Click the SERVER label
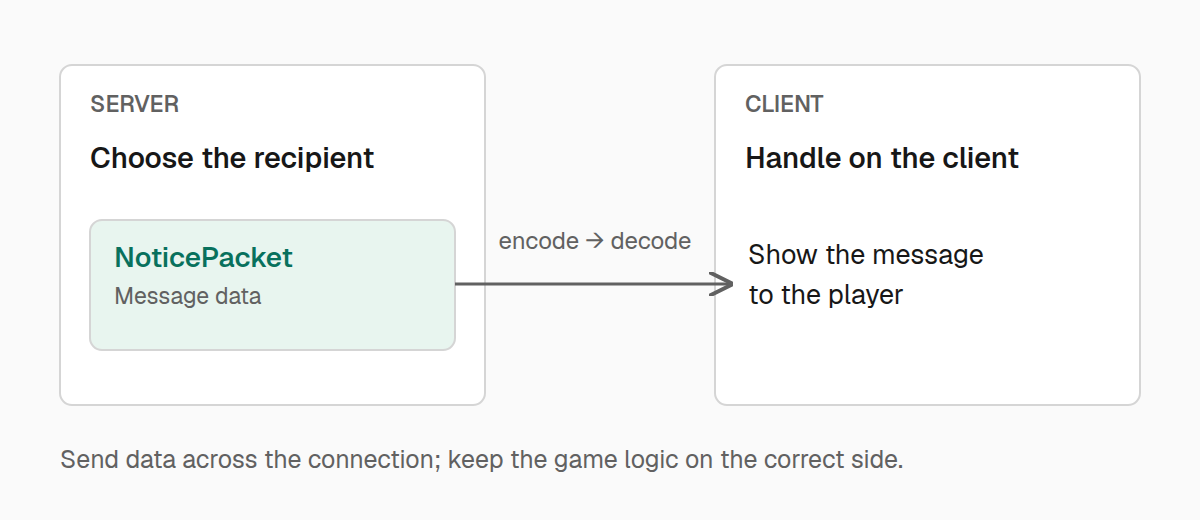Viewport: 1200px width, 520px height. click(x=135, y=104)
